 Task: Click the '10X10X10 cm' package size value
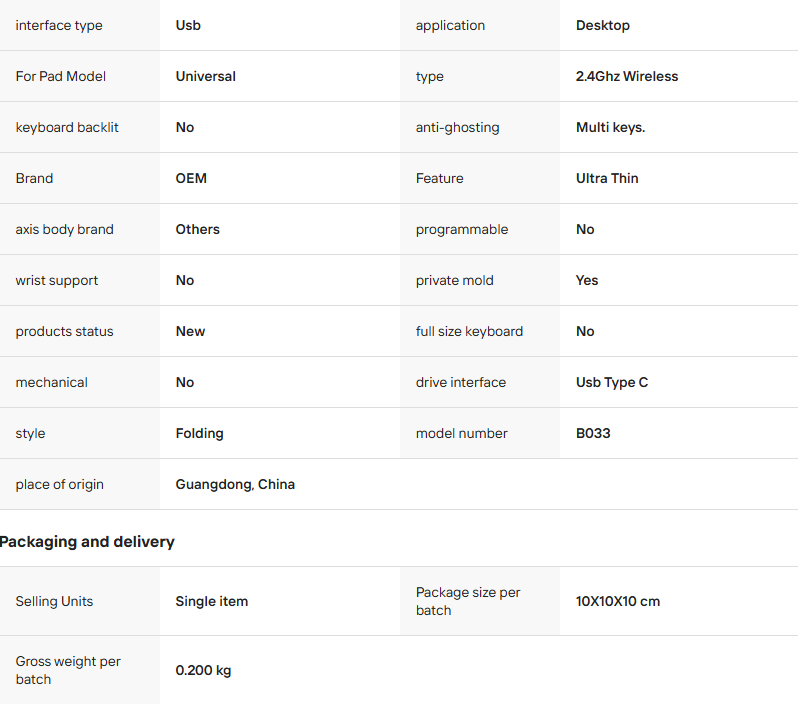(x=618, y=601)
